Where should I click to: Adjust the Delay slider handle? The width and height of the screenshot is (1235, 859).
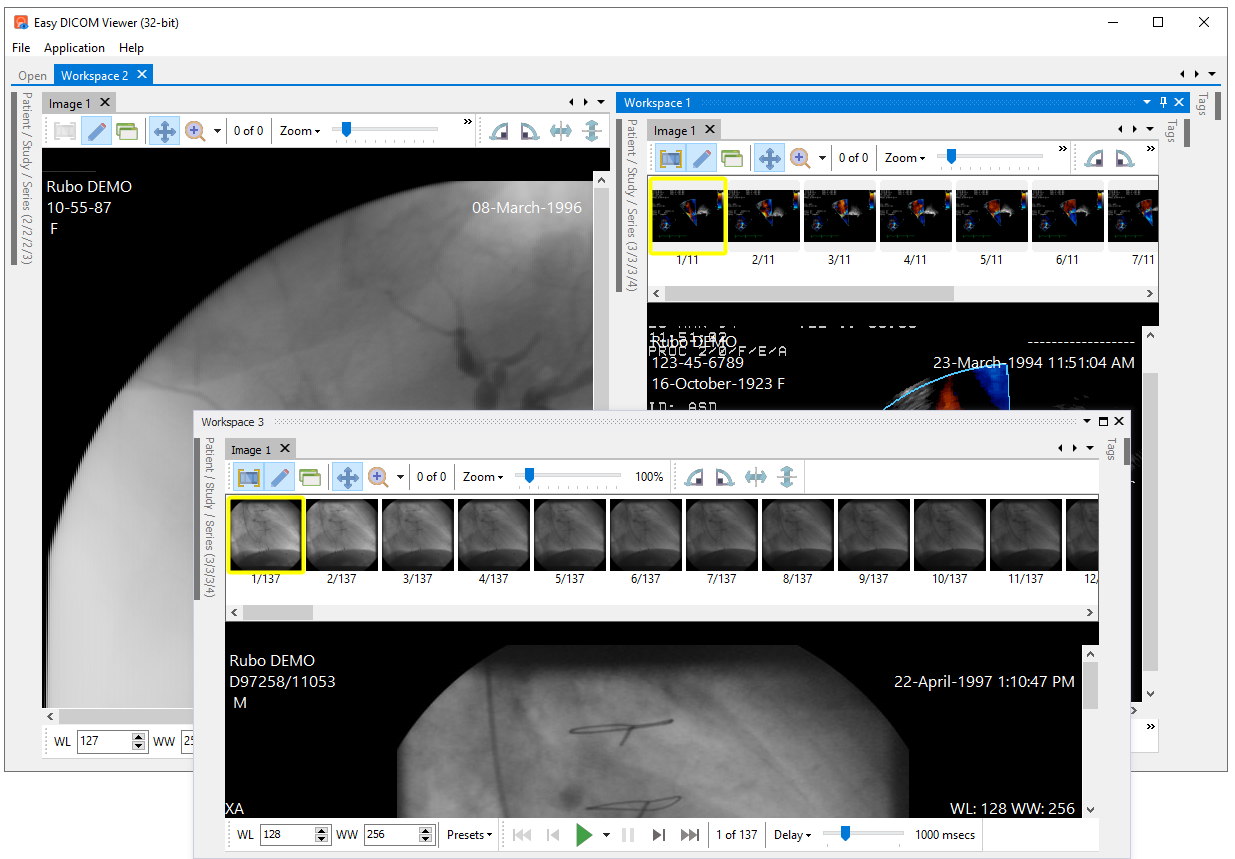click(x=845, y=834)
